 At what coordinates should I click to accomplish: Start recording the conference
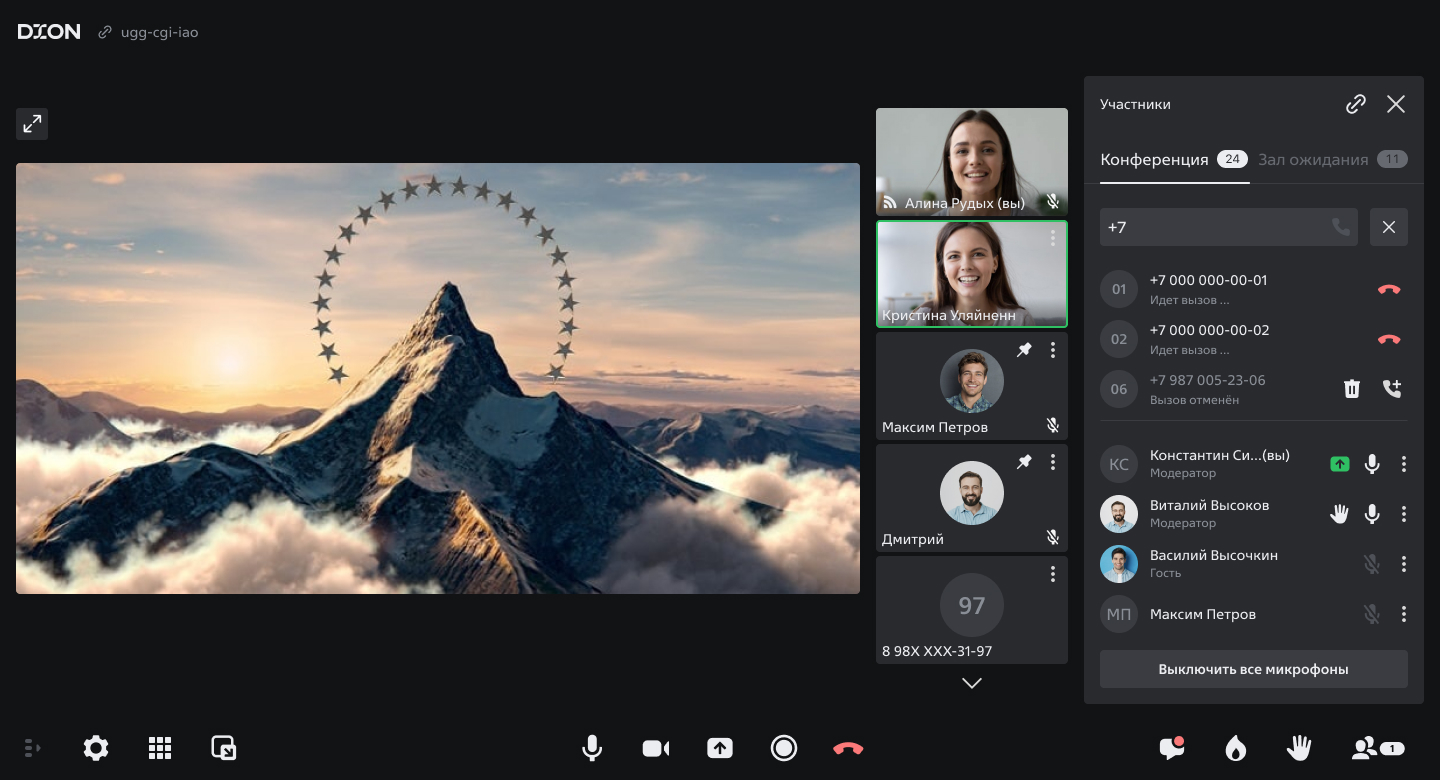pyautogui.click(x=784, y=748)
